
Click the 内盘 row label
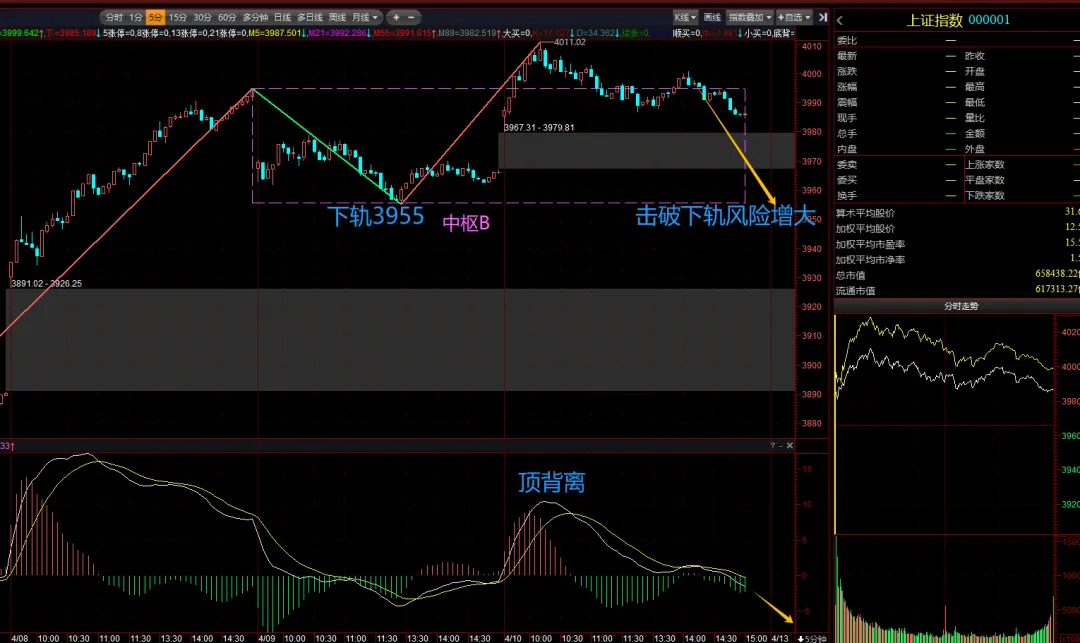[847, 149]
